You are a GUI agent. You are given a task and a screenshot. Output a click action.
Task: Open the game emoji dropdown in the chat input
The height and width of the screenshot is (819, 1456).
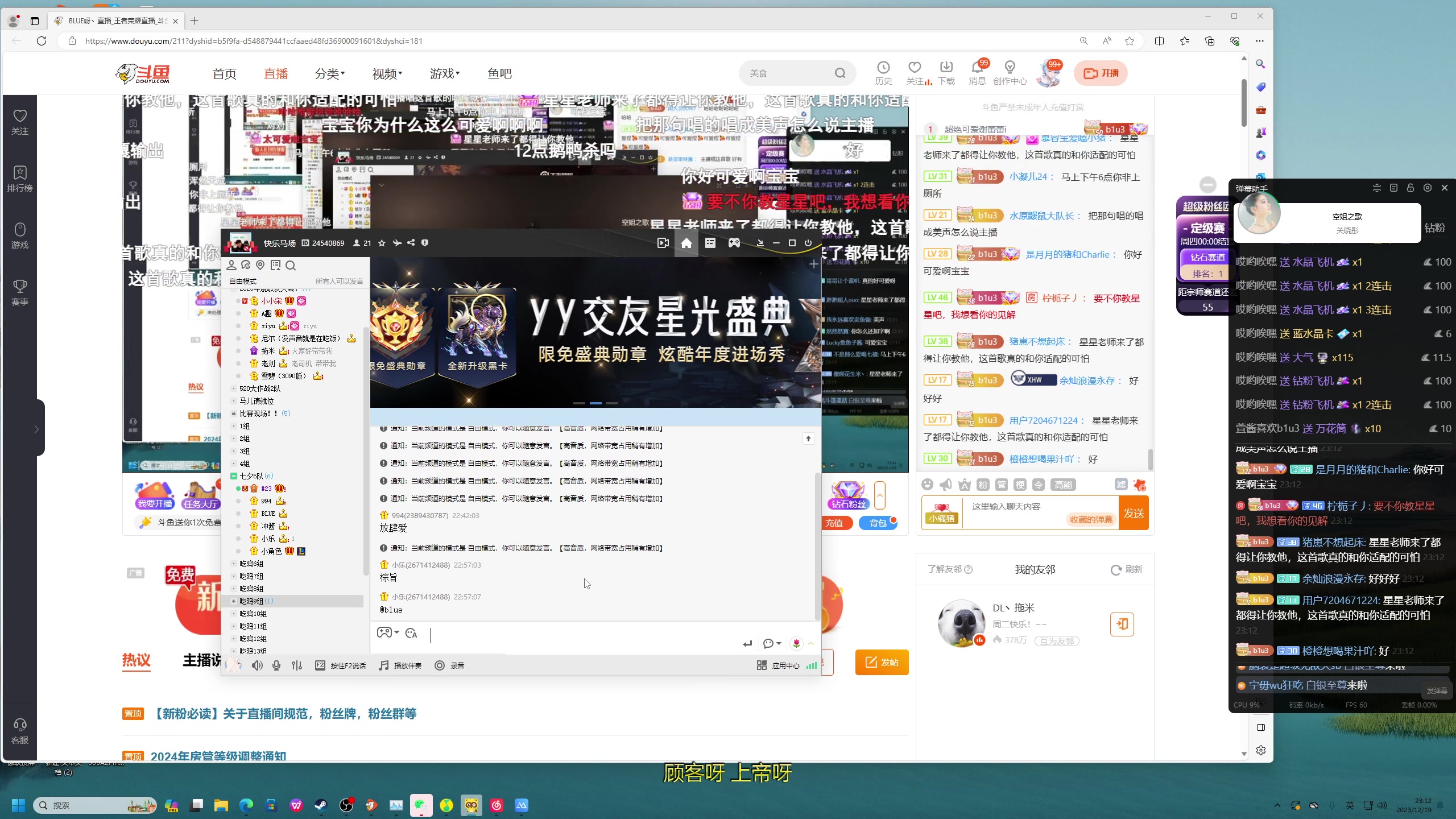click(388, 633)
